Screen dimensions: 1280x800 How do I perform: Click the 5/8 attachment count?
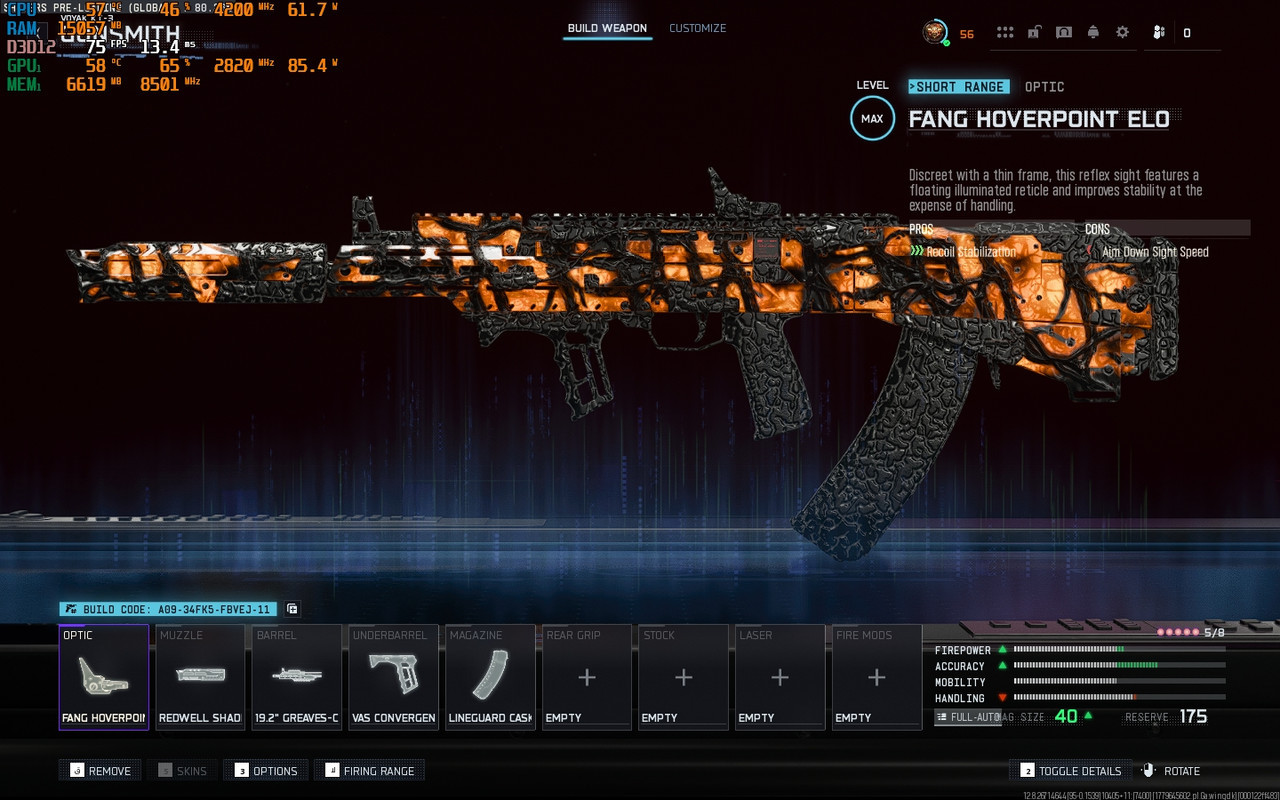(1214, 633)
